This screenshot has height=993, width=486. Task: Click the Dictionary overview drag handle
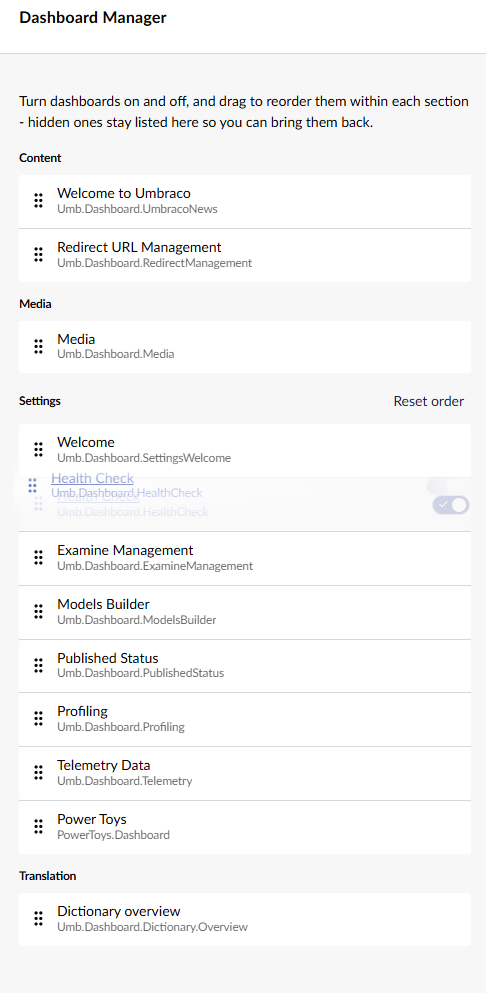(38, 918)
